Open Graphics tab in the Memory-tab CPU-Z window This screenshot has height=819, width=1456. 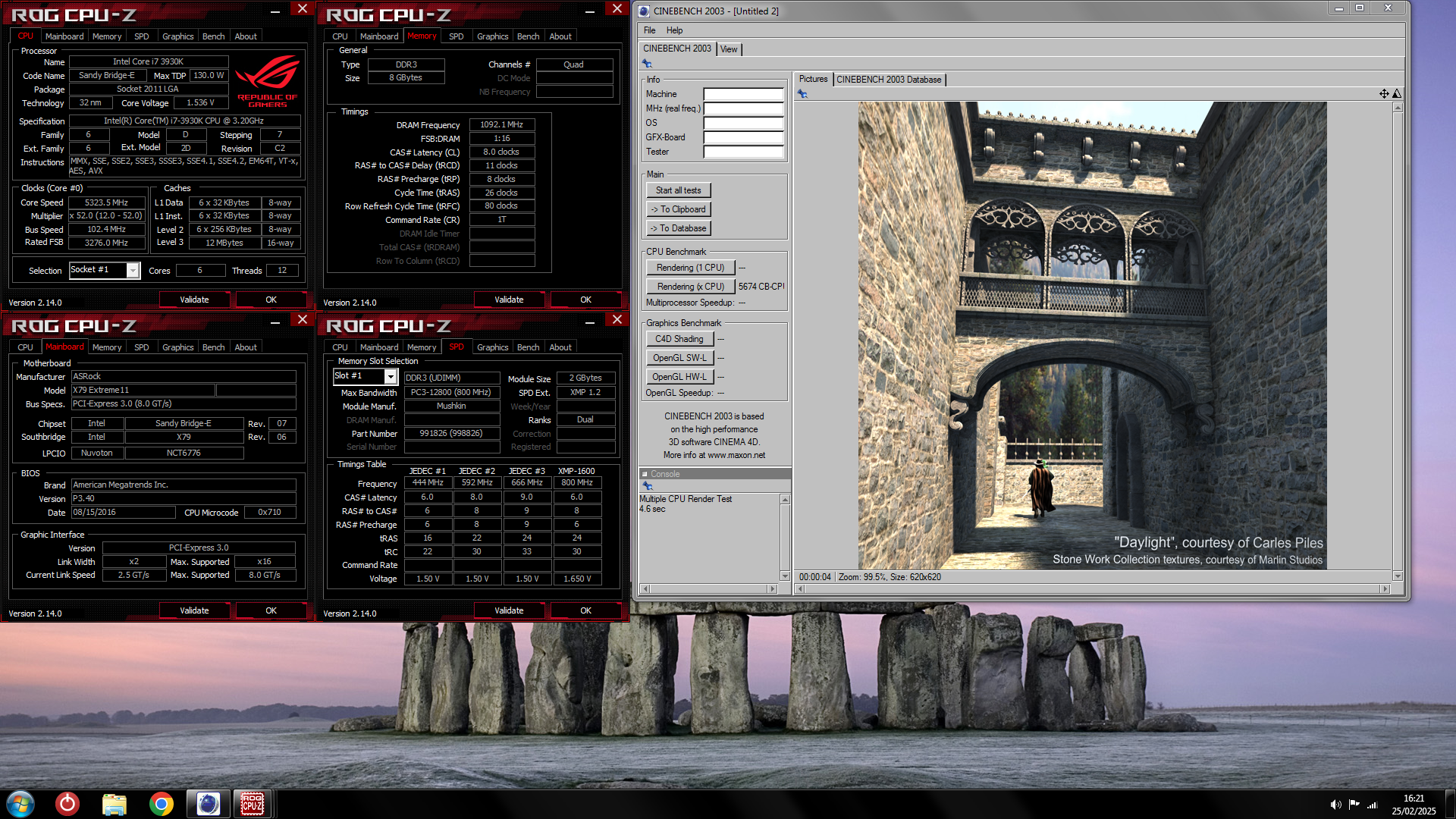[x=492, y=36]
